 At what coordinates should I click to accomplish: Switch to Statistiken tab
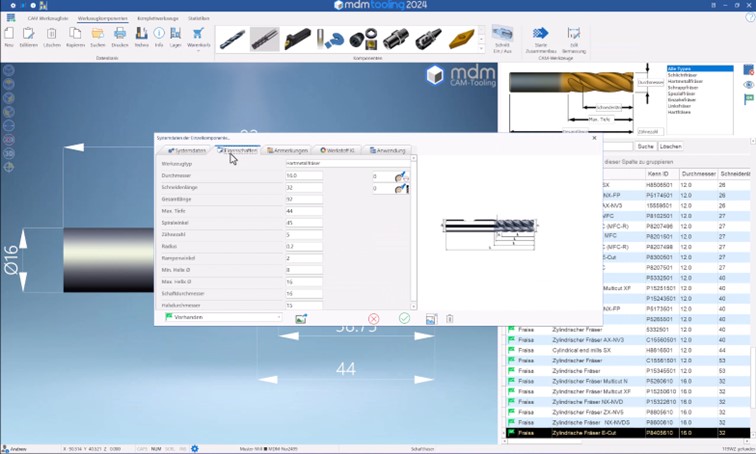[199, 18]
